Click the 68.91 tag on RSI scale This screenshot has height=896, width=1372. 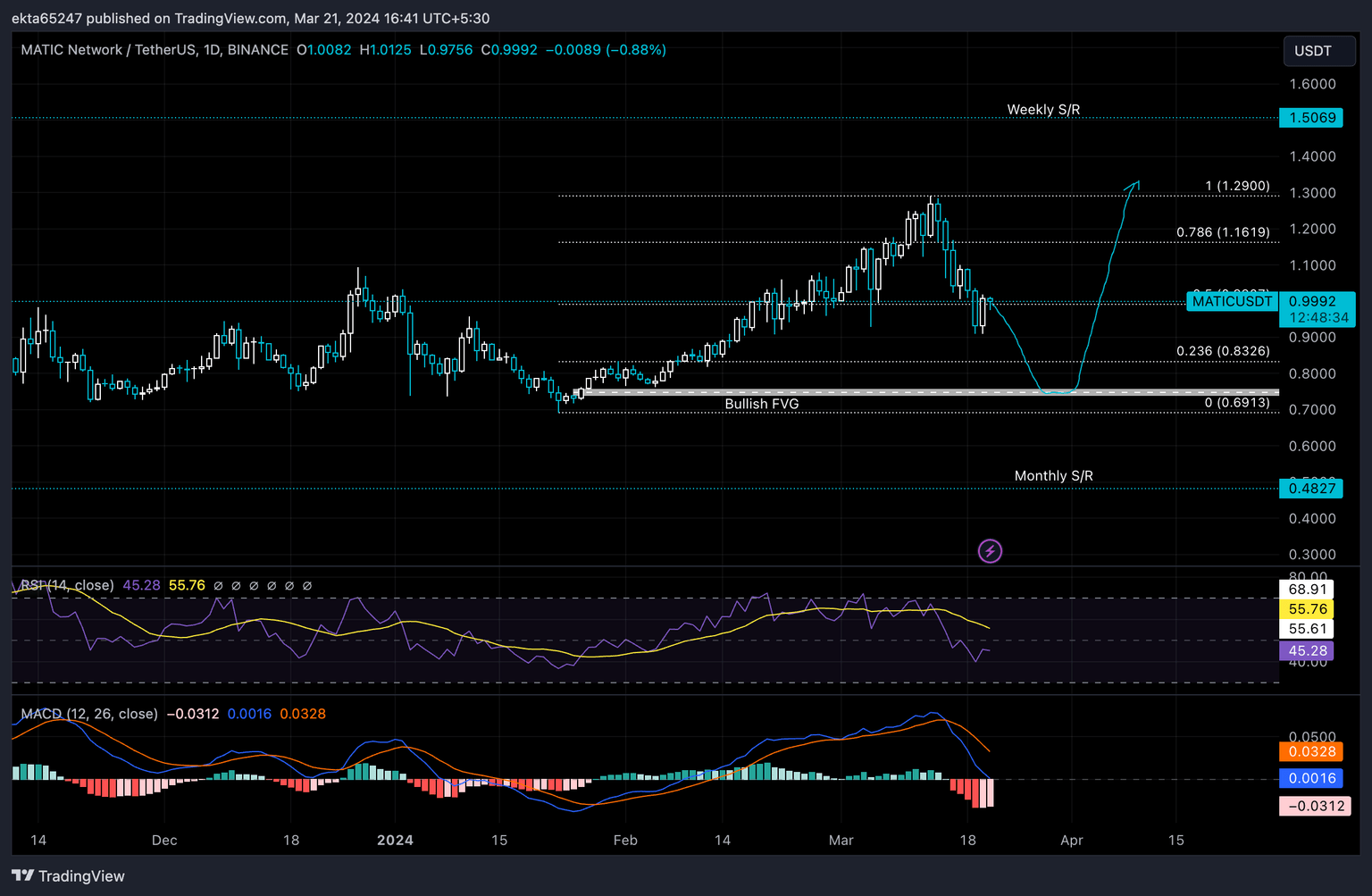tap(1307, 590)
